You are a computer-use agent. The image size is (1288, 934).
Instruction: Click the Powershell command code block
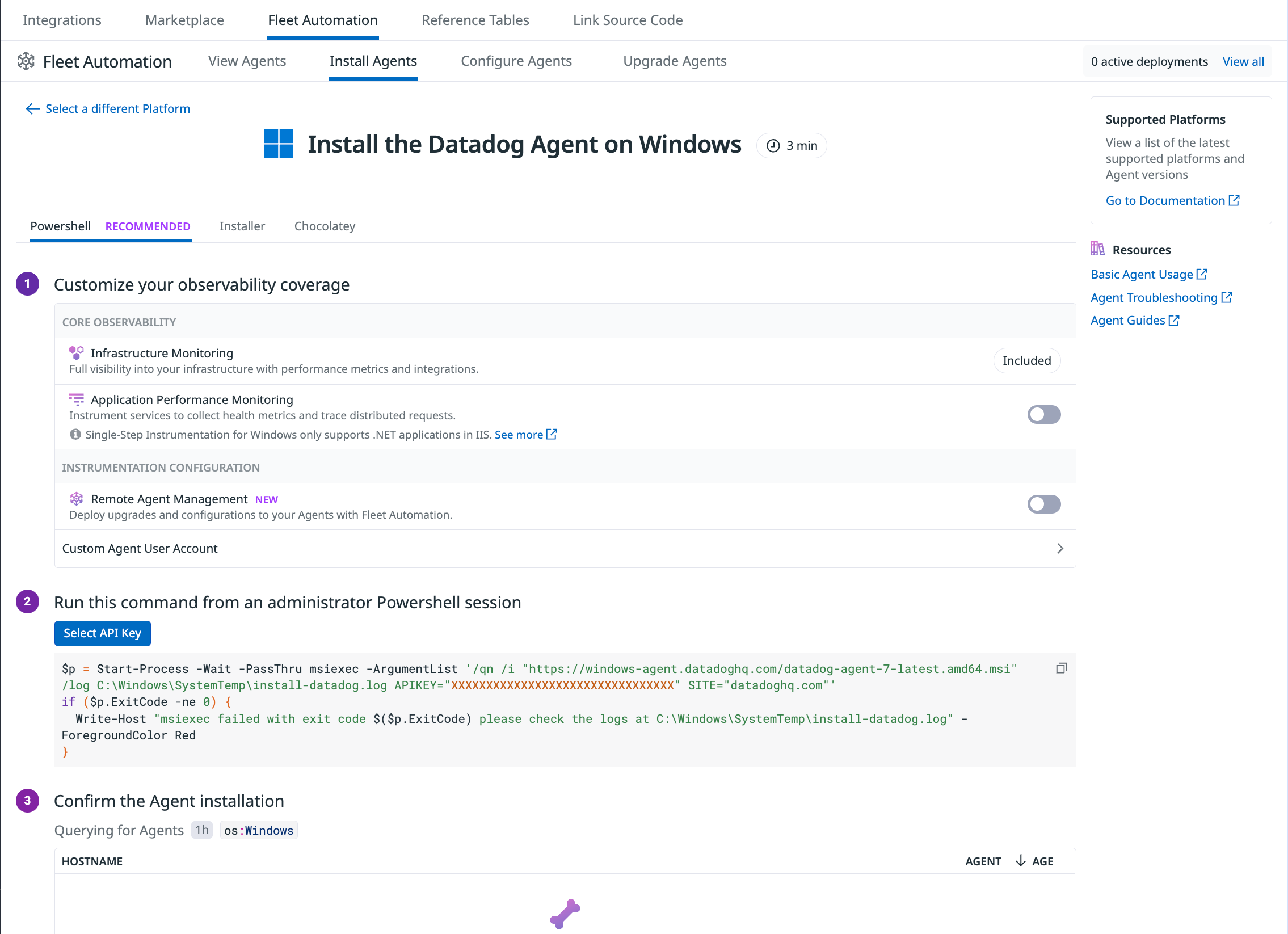565,710
